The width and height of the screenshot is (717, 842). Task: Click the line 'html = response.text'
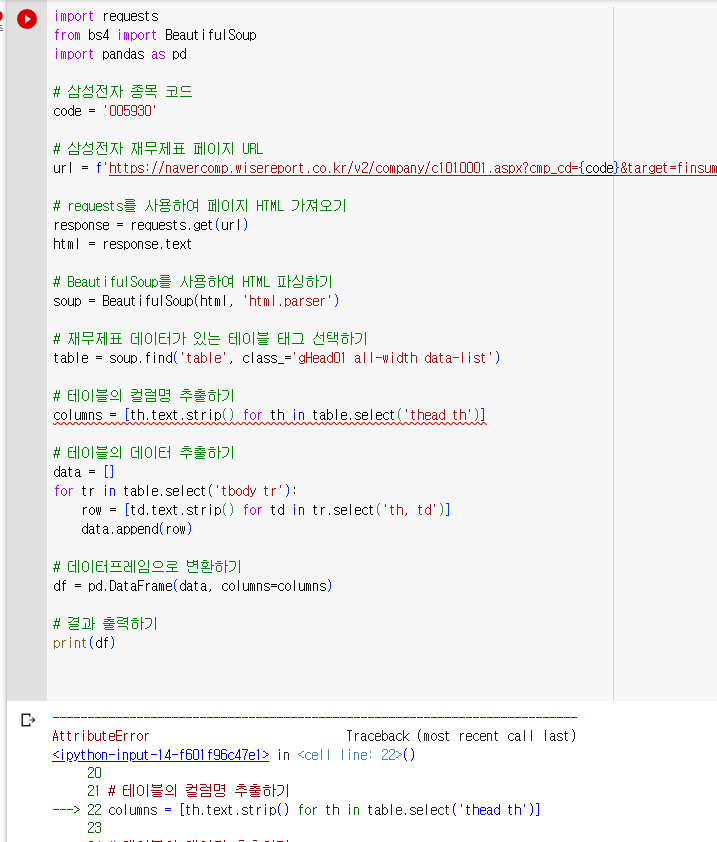[x=122, y=244]
